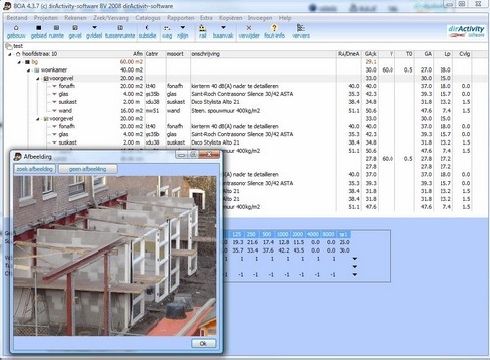Click Ok in the Afbeelding dialog

pyautogui.click(x=203, y=343)
